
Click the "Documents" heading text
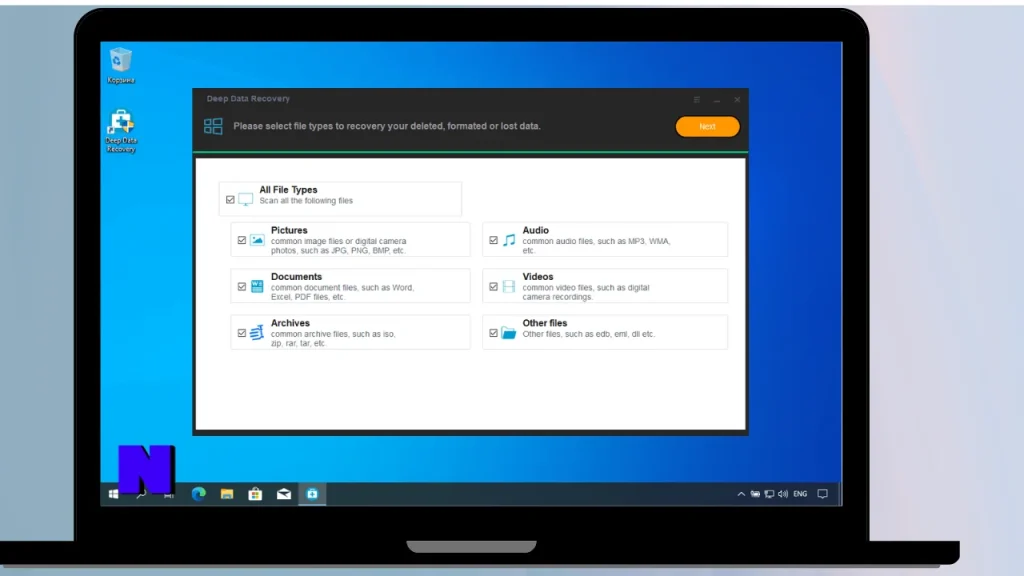pyautogui.click(x=296, y=277)
